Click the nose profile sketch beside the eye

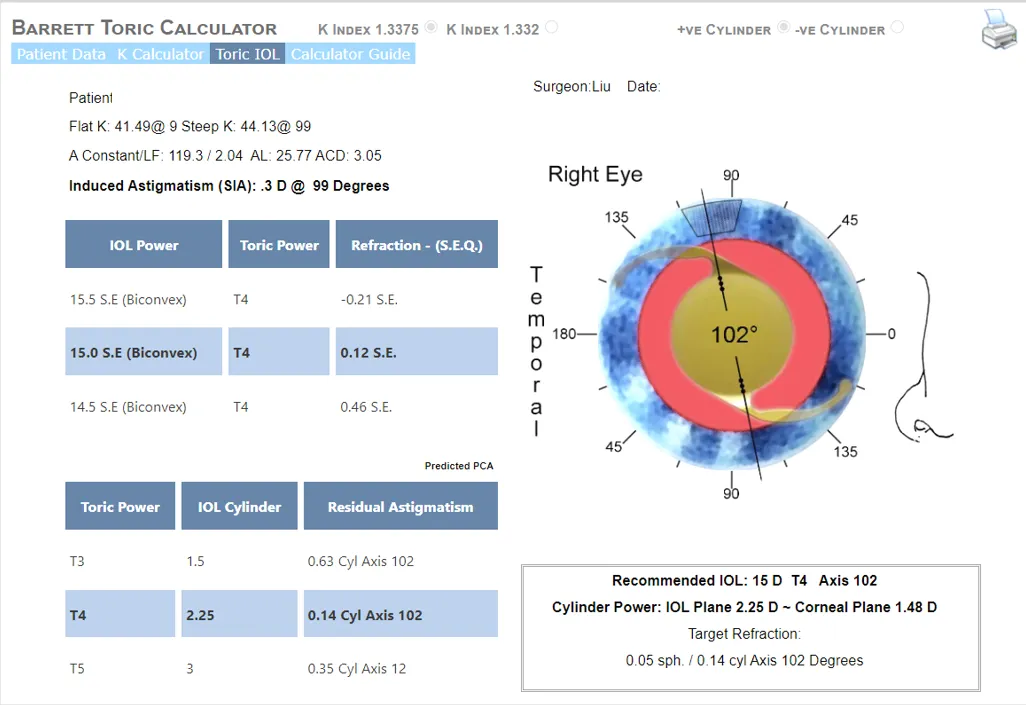[923, 357]
